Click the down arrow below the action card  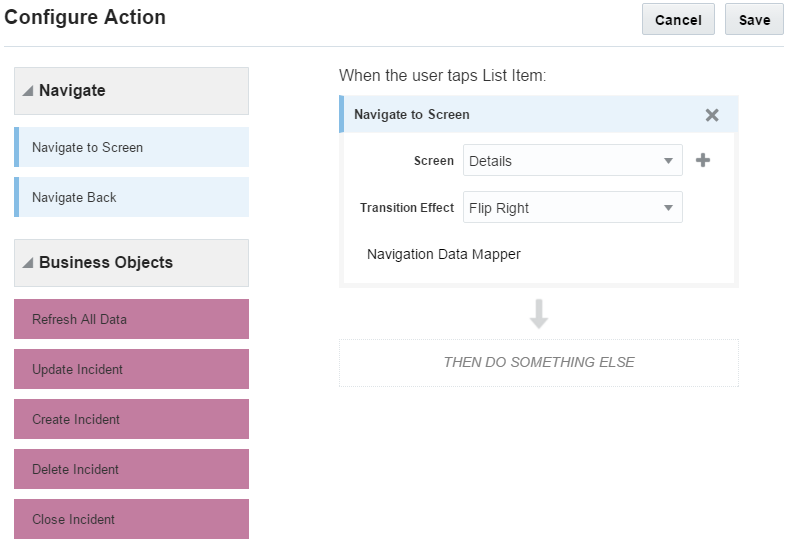point(539,314)
